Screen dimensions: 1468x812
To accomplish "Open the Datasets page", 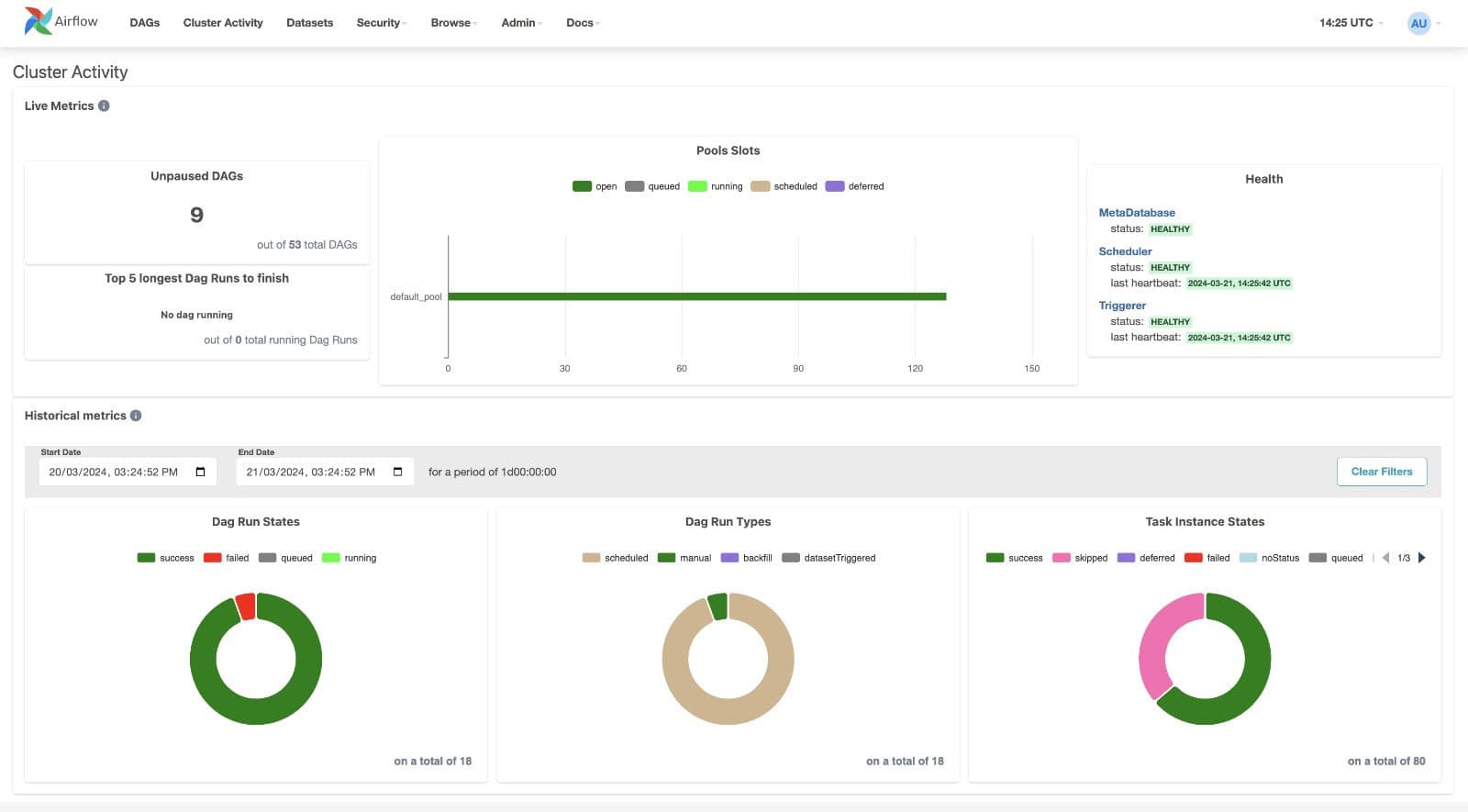I will pyautogui.click(x=310, y=23).
